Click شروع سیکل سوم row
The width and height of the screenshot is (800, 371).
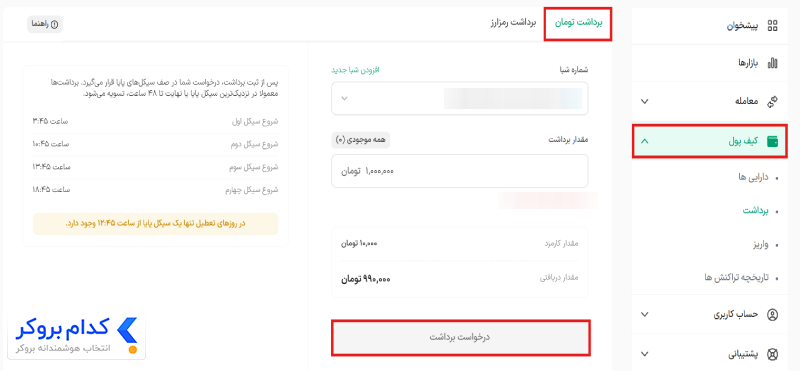tap(155, 167)
